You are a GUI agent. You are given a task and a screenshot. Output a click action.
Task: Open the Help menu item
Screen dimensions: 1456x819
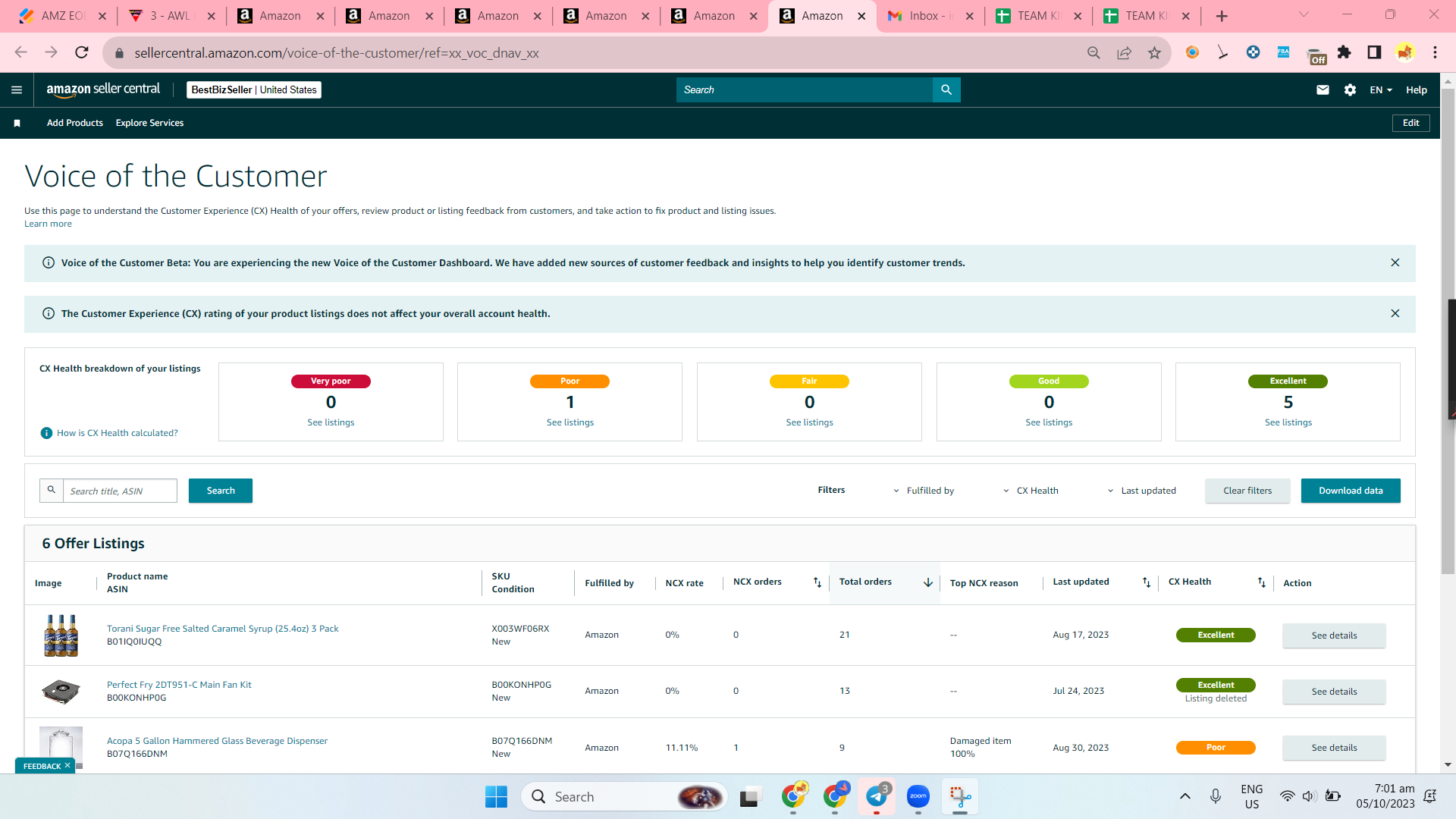point(1417,89)
